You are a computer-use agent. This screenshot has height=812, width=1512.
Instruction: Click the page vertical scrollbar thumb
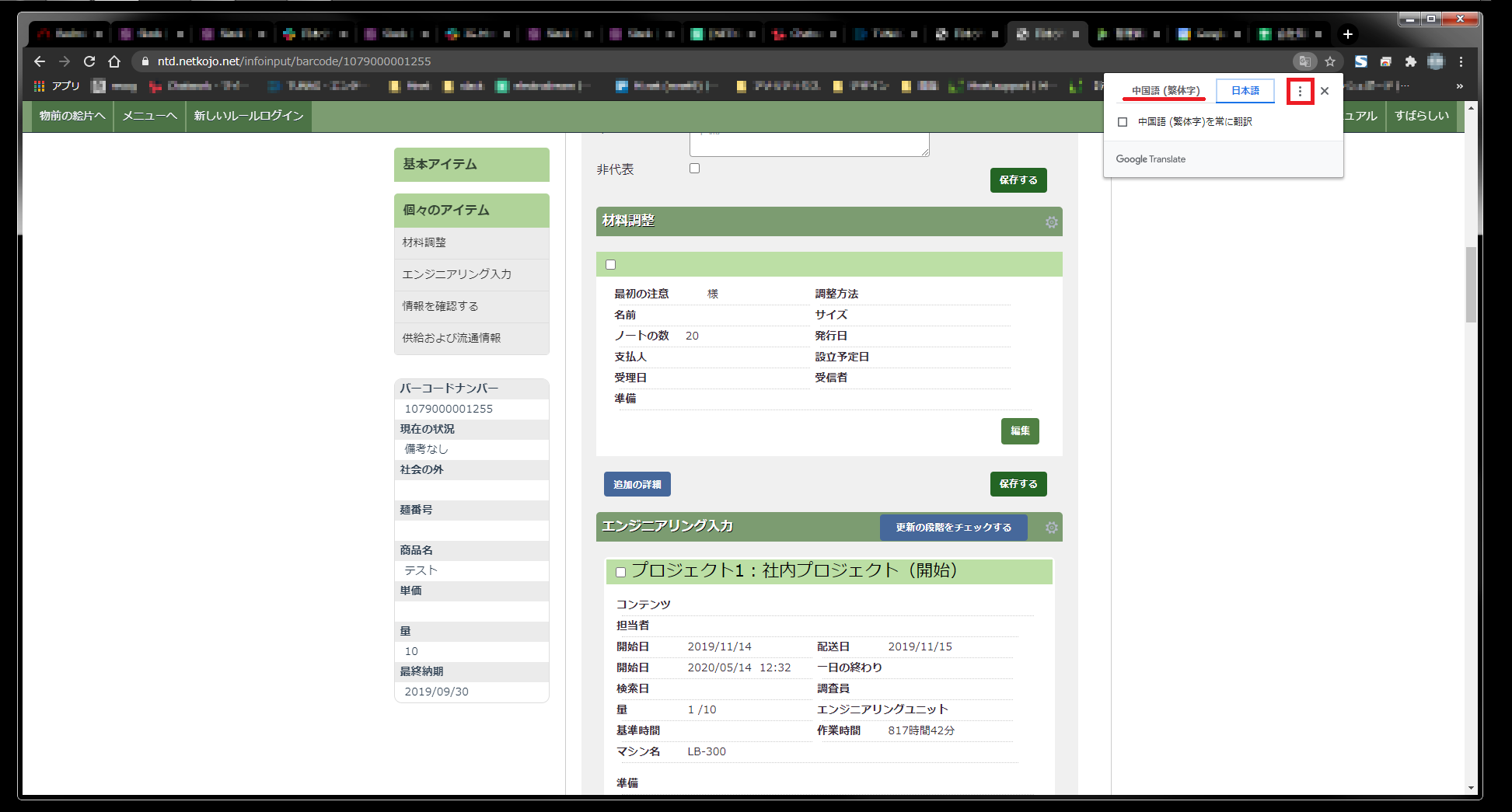click(1470, 284)
